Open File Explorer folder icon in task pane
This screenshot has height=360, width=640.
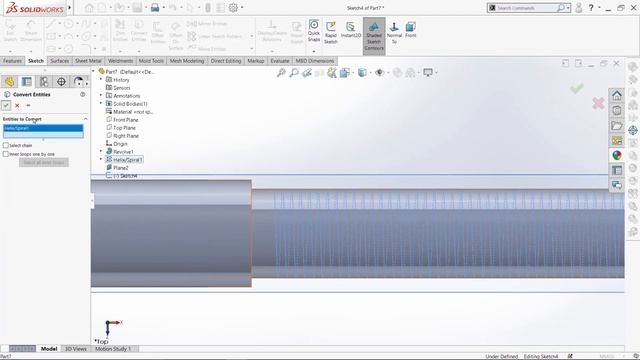[x=617, y=125]
